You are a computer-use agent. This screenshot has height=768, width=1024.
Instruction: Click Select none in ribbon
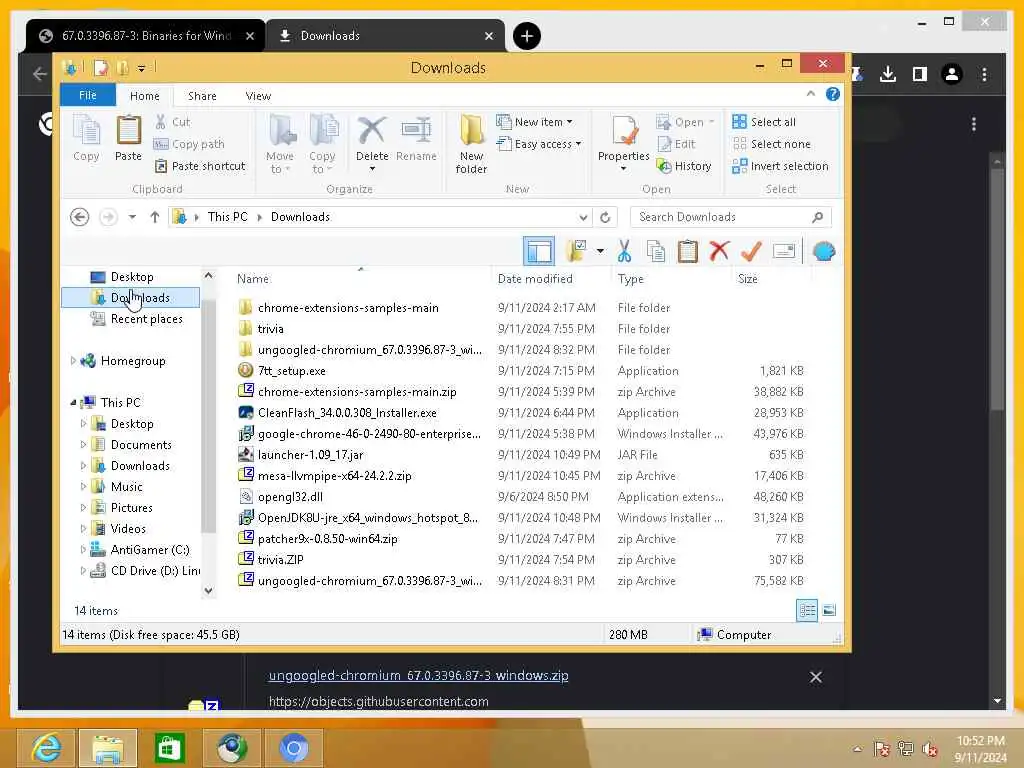click(x=771, y=144)
